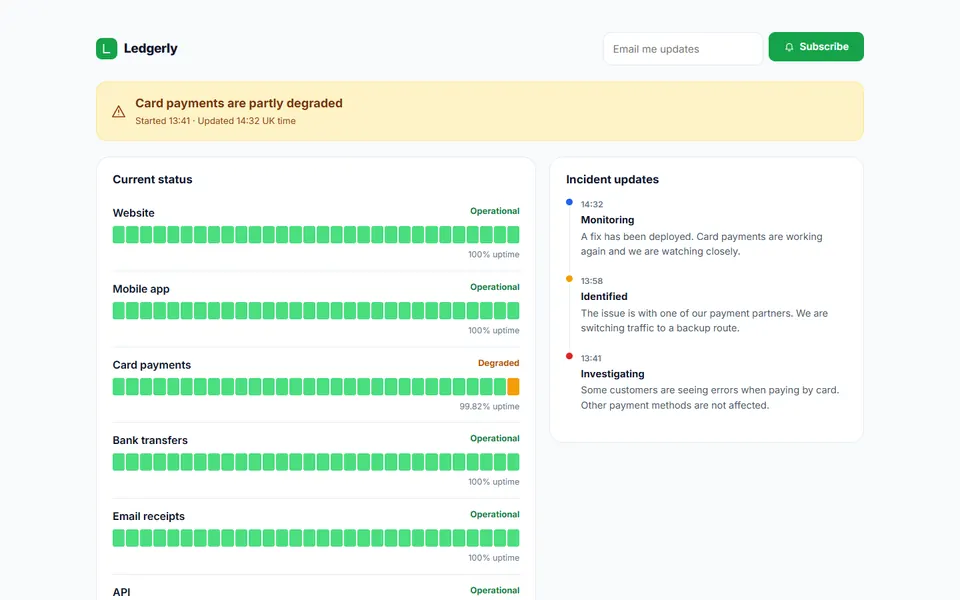Image resolution: width=960 pixels, height=600 pixels.
Task: Click the Mobile app uptime bar
Action: tap(316, 310)
